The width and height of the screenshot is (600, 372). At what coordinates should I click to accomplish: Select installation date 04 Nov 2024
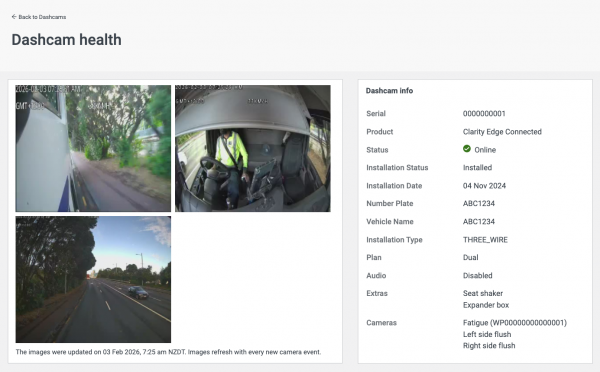[x=484, y=186]
